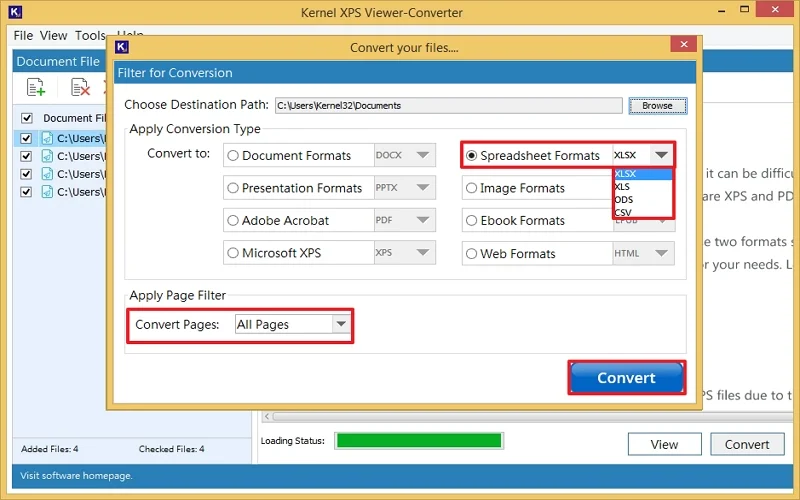Open the PPTX format dropdown
This screenshot has width=800, height=500.
coord(422,188)
